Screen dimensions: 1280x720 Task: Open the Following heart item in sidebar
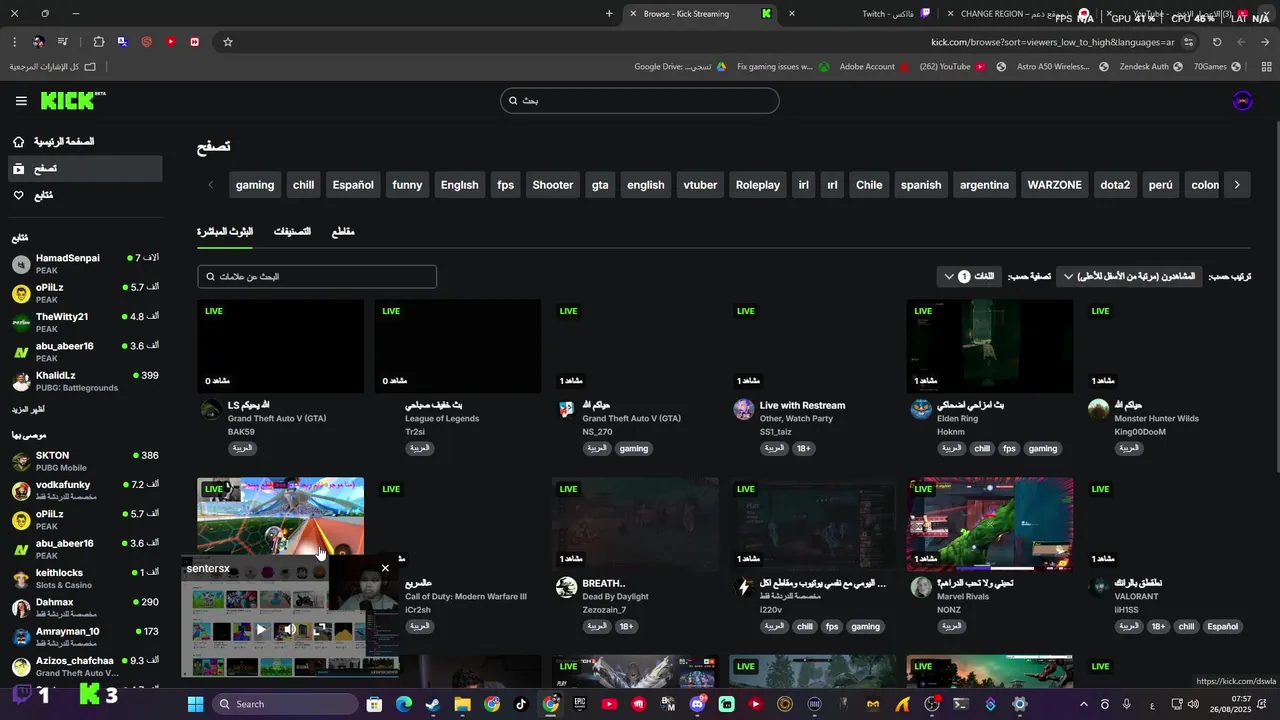pyautogui.click(x=86, y=195)
